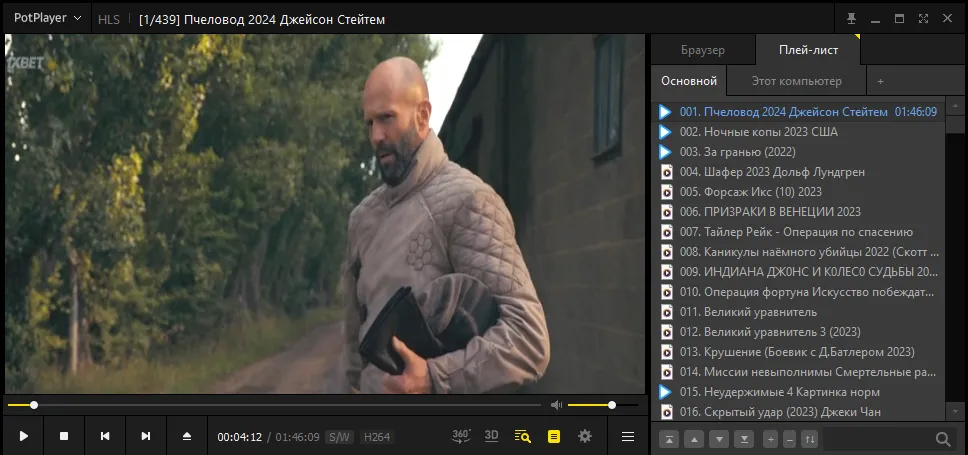Skip to the next playlist item
968x455 pixels.
coord(146,436)
